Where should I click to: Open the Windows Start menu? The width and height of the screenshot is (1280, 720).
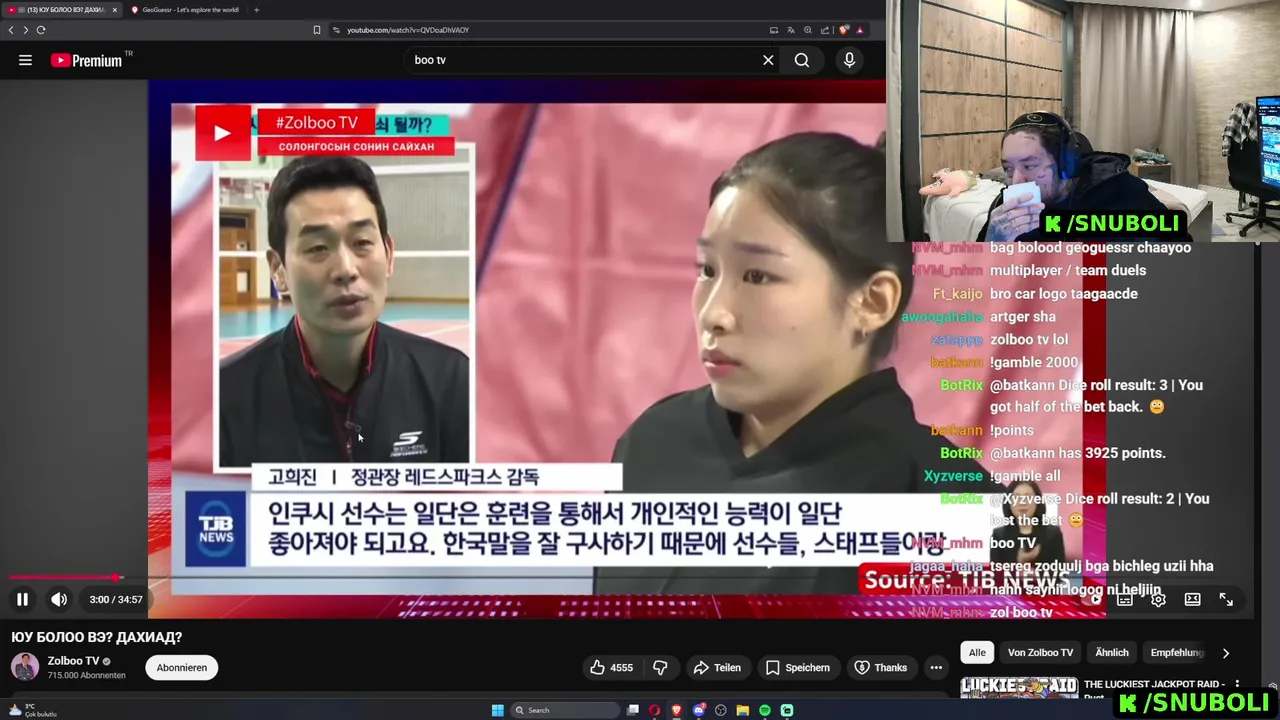pyautogui.click(x=497, y=710)
